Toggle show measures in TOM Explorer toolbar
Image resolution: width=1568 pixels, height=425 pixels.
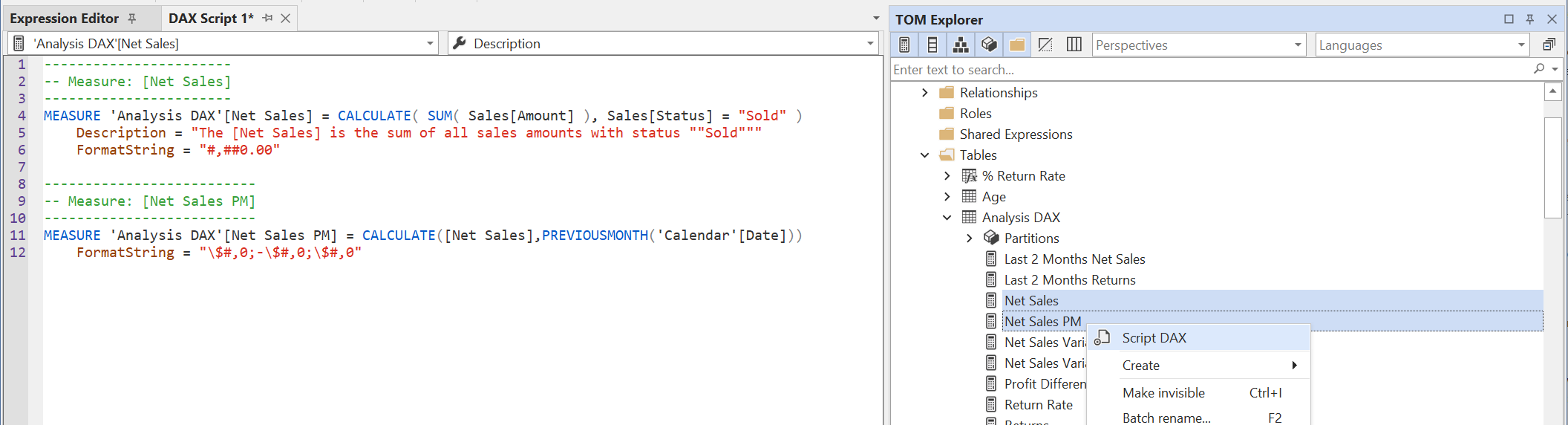tap(904, 45)
